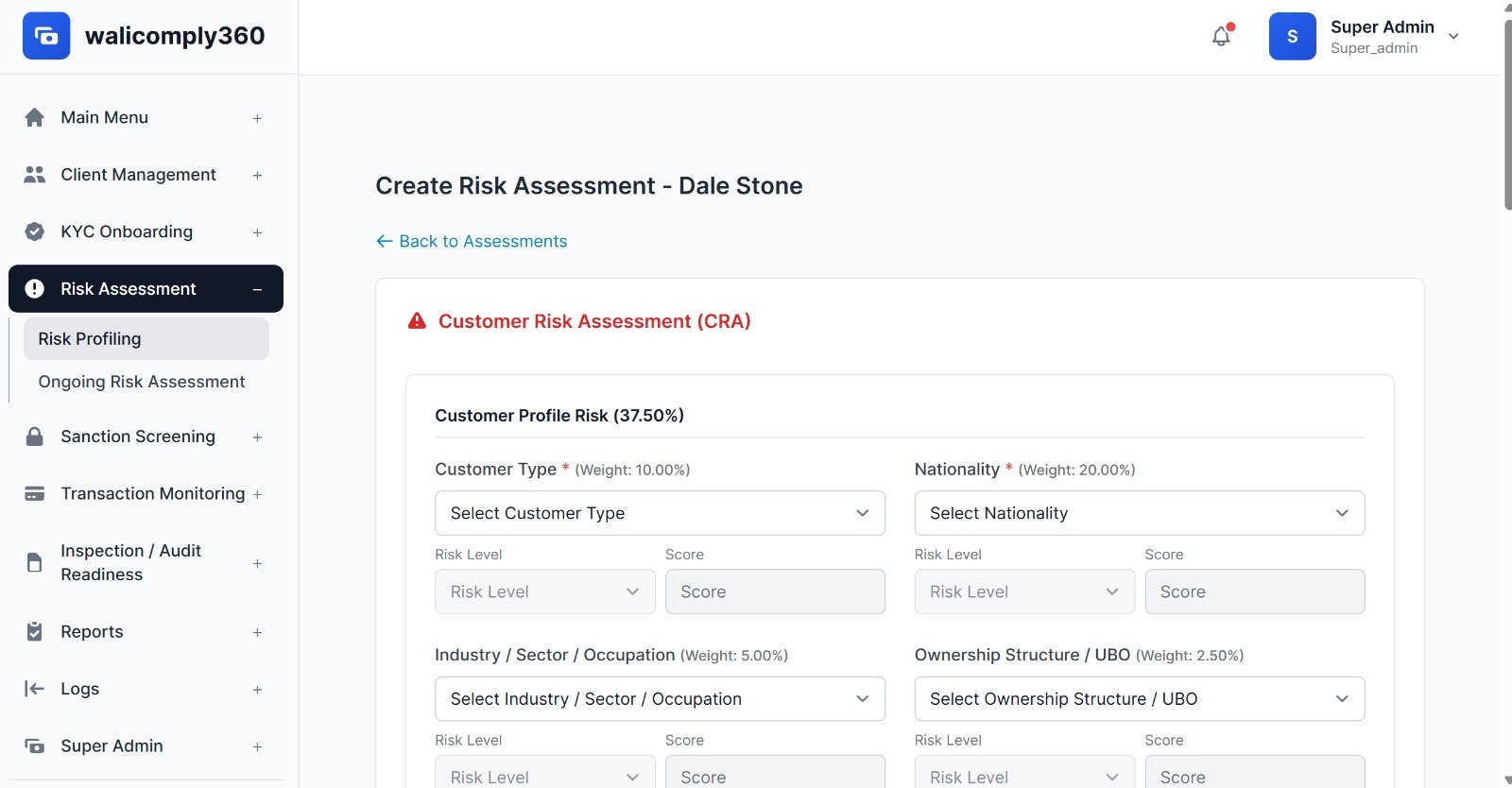Open the Select Customer Type dropdown

coord(660,513)
